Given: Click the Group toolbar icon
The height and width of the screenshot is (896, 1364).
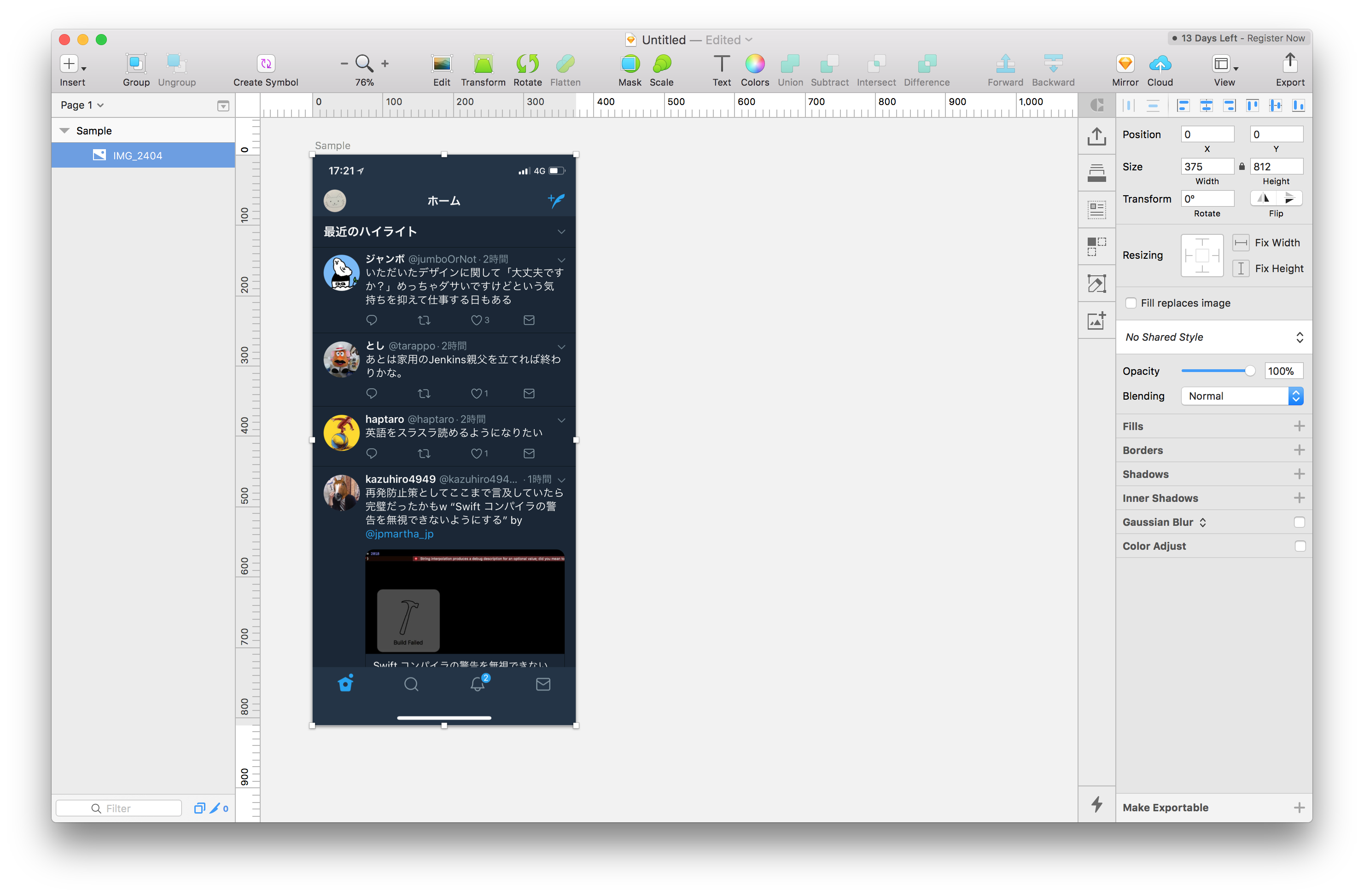Looking at the screenshot, I should (136, 64).
